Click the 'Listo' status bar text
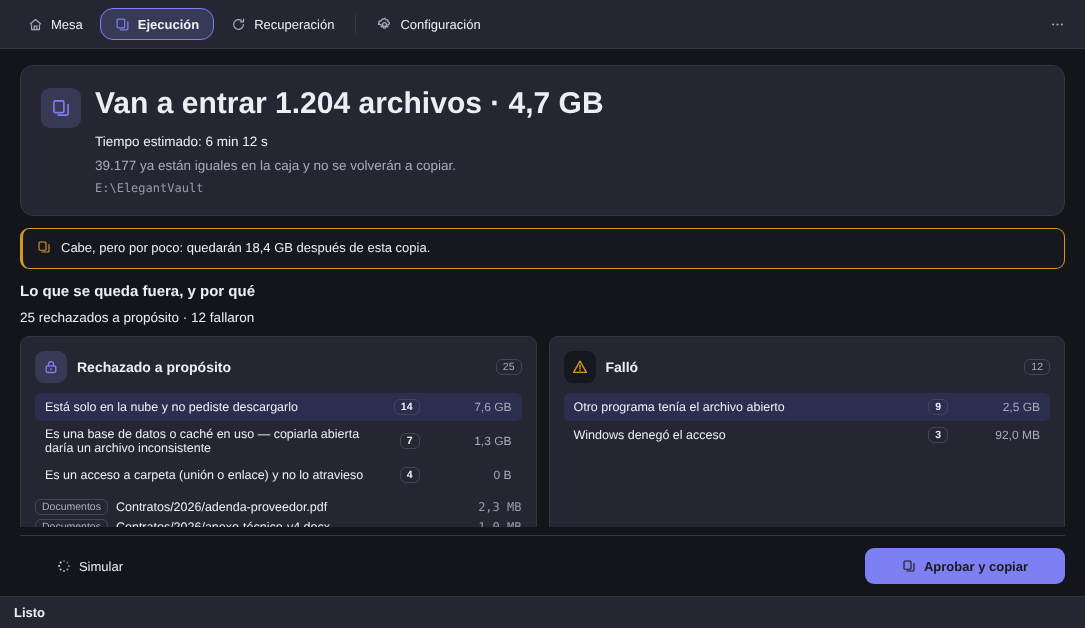This screenshot has width=1085, height=628. tap(29, 613)
